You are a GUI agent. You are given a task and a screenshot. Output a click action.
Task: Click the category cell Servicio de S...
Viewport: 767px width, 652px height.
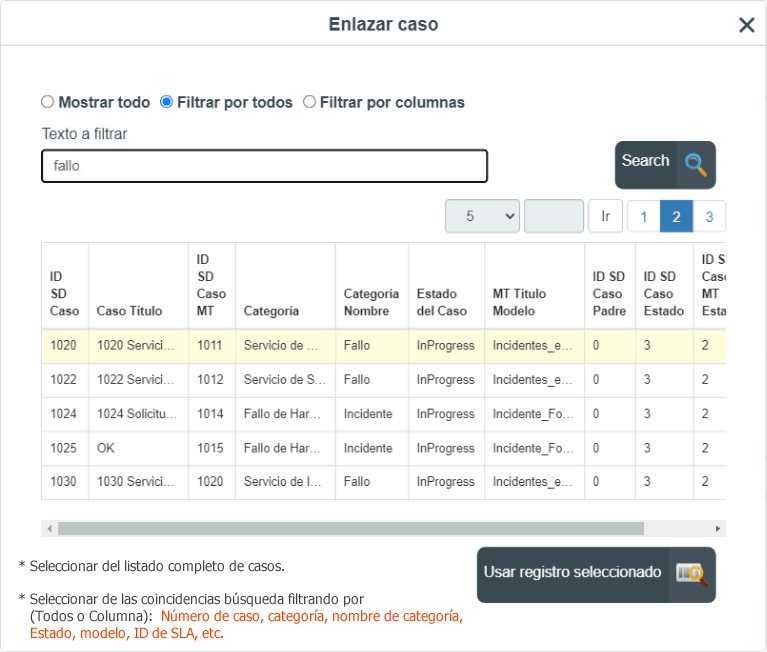[285, 380]
